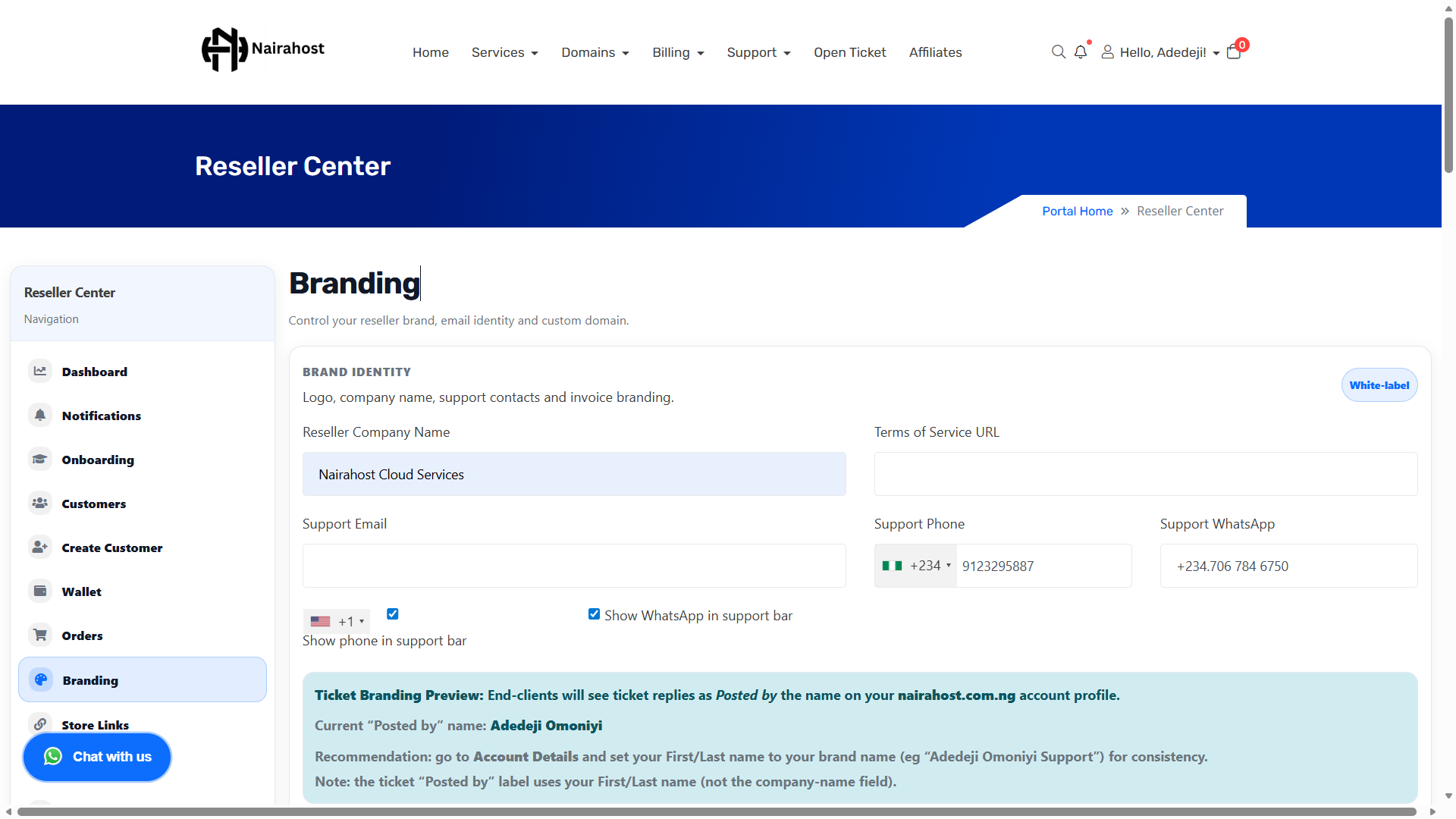The image size is (1456, 819).
Task: Click the Wallet icon in sidebar
Action: (x=40, y=591)
